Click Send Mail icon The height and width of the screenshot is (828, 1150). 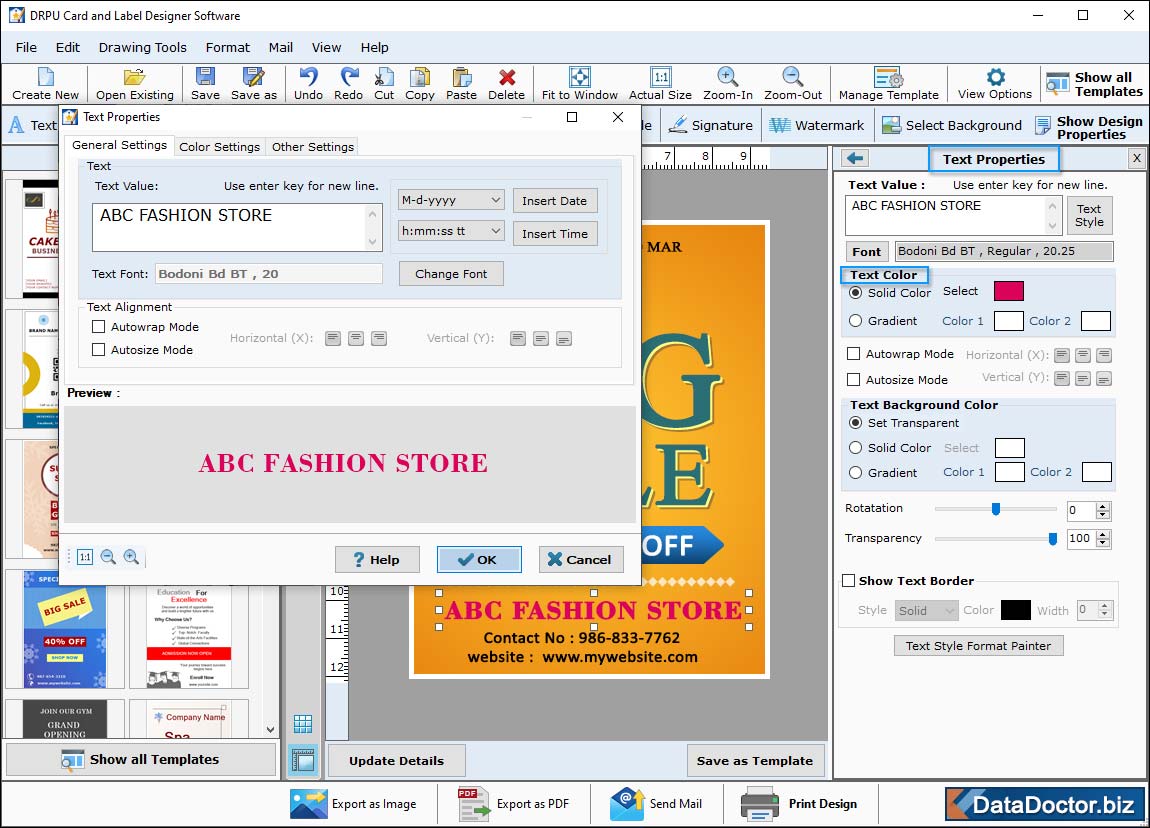[x=626, y=804]
